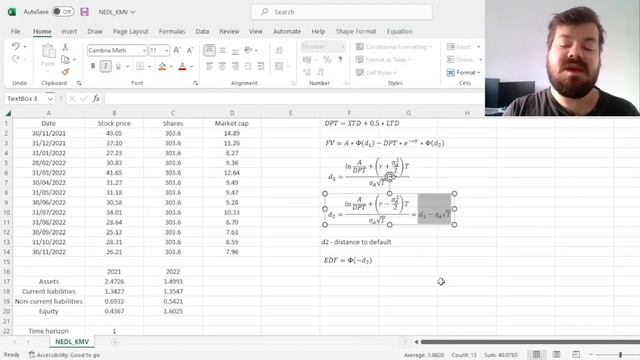Apply Comma Style
Viewport: 640px width, 360px height.
340,60
